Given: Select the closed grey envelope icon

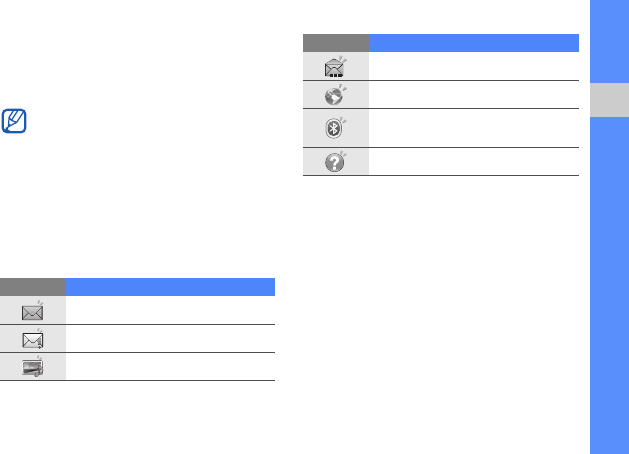Looking at the screenshot, I should [x=32, y=310].
